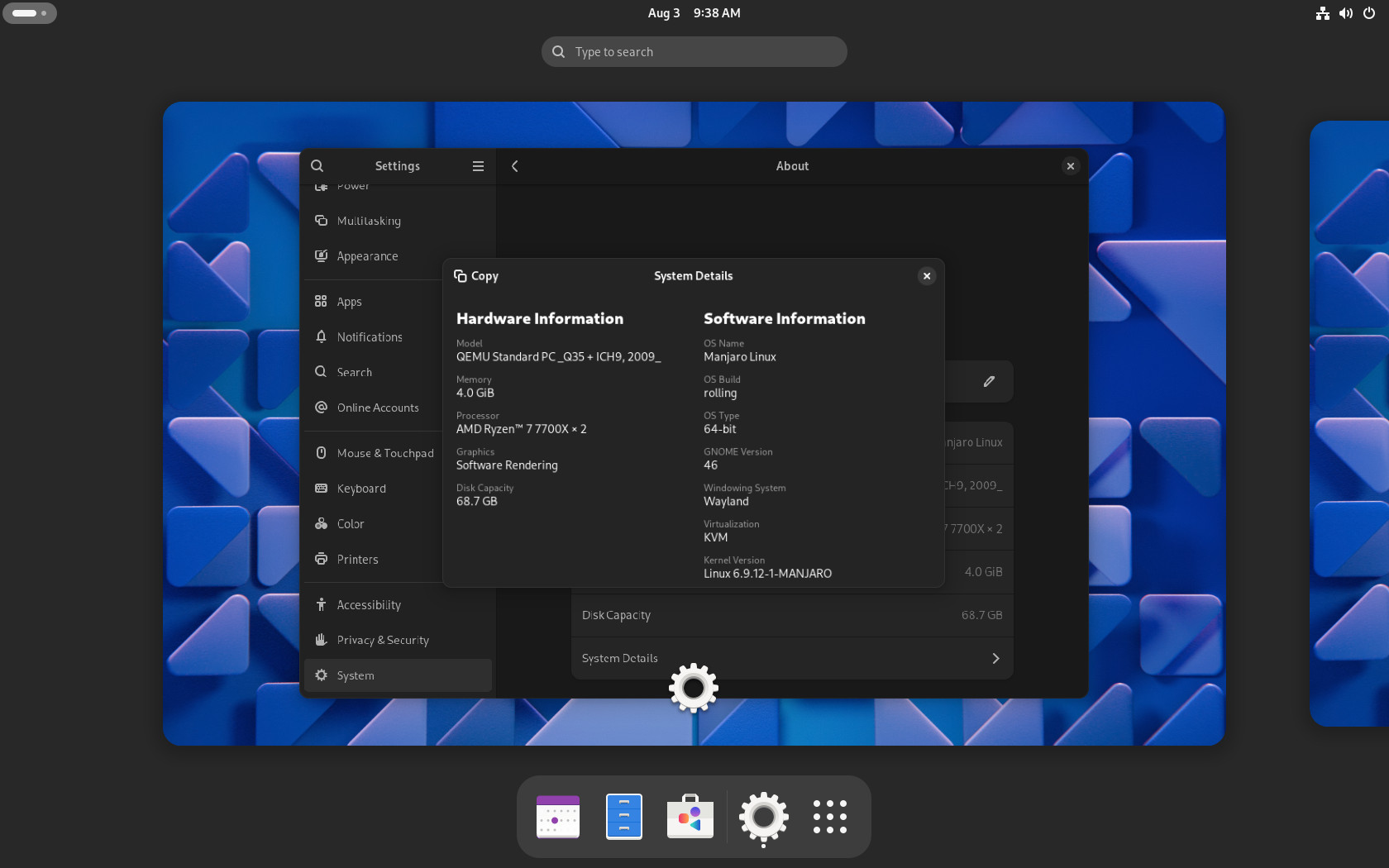This screenshot has height=868, width=1389.
Task: Click the network status icon in top bar
Action: (1323, 13)
